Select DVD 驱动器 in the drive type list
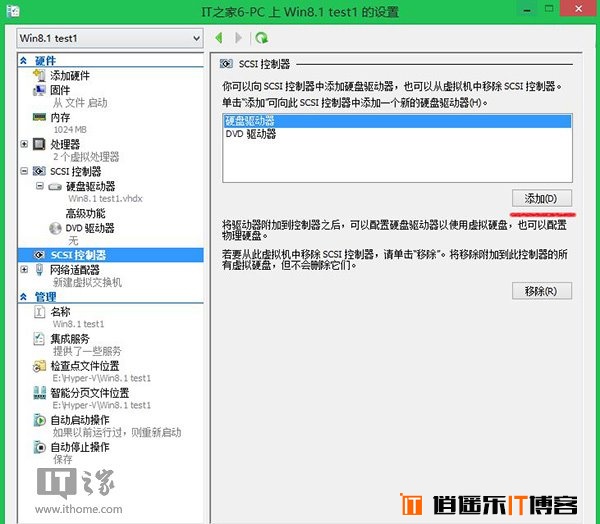The height and width of the screenshot is (524, 600). (x=397, y=134)
